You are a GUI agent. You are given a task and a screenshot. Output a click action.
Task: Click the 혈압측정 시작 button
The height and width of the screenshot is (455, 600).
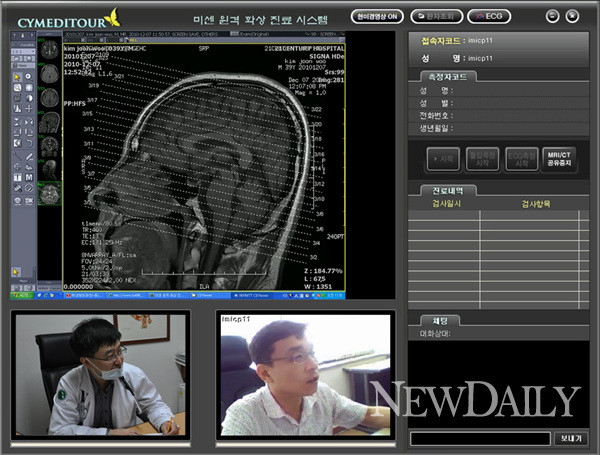click(x=483, y=159)
